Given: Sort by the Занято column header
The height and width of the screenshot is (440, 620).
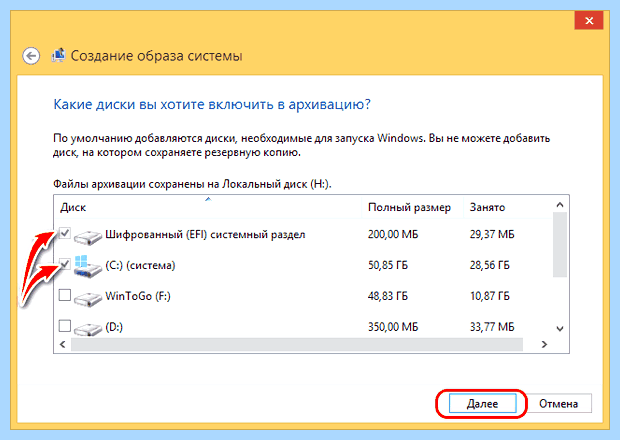Looking at the screenshot, I should (508, 207).
